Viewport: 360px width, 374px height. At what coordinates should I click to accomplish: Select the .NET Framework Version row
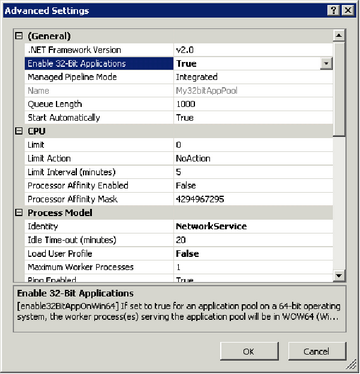[x=179, y=50]
